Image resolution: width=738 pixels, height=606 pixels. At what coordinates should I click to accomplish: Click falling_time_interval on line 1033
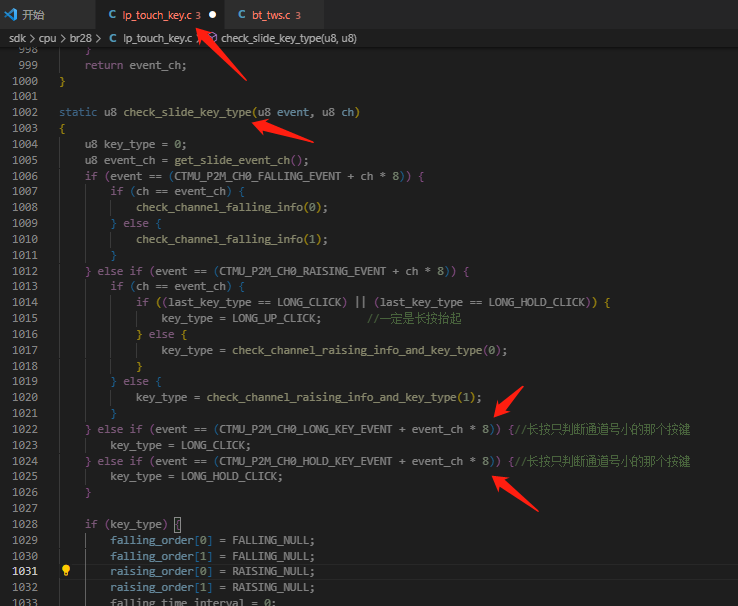coord(177,602)
